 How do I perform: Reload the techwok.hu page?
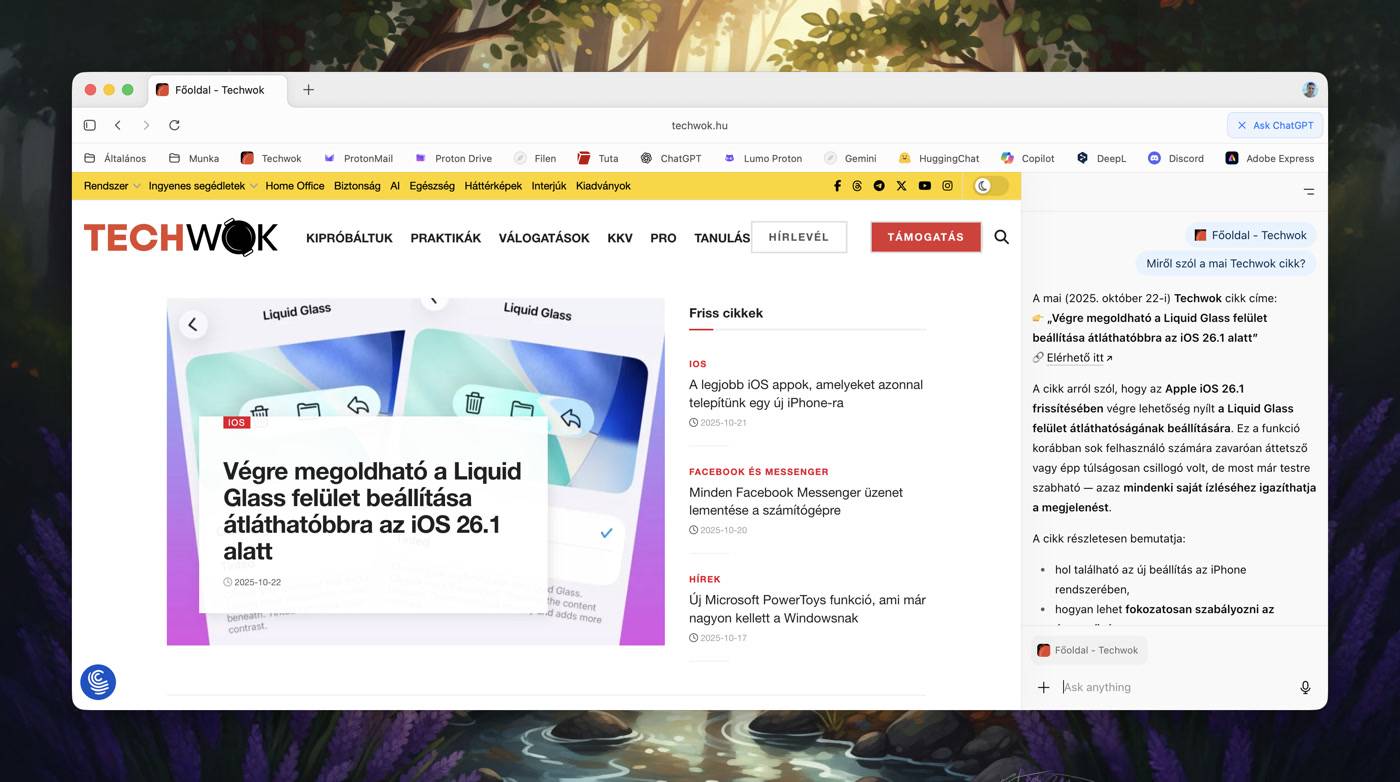tap(174, 125)
